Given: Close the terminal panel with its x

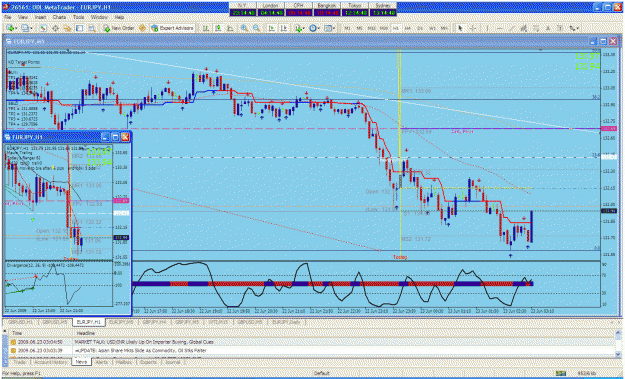Looking at the screenshot, I should point(5,332).
